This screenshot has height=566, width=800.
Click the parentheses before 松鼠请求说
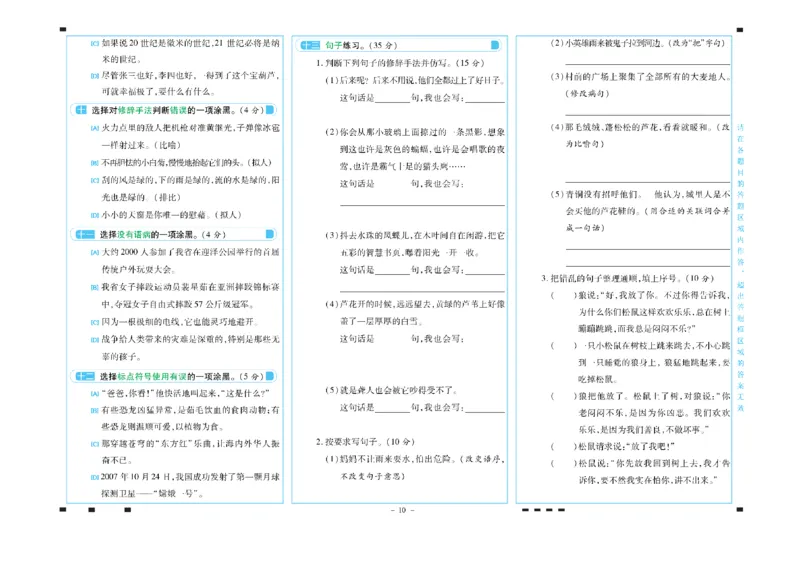coord(564,447)
